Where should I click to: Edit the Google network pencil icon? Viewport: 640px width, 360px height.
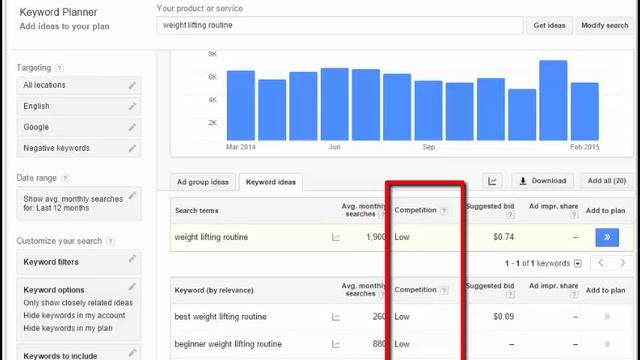(x=132, y=127)
